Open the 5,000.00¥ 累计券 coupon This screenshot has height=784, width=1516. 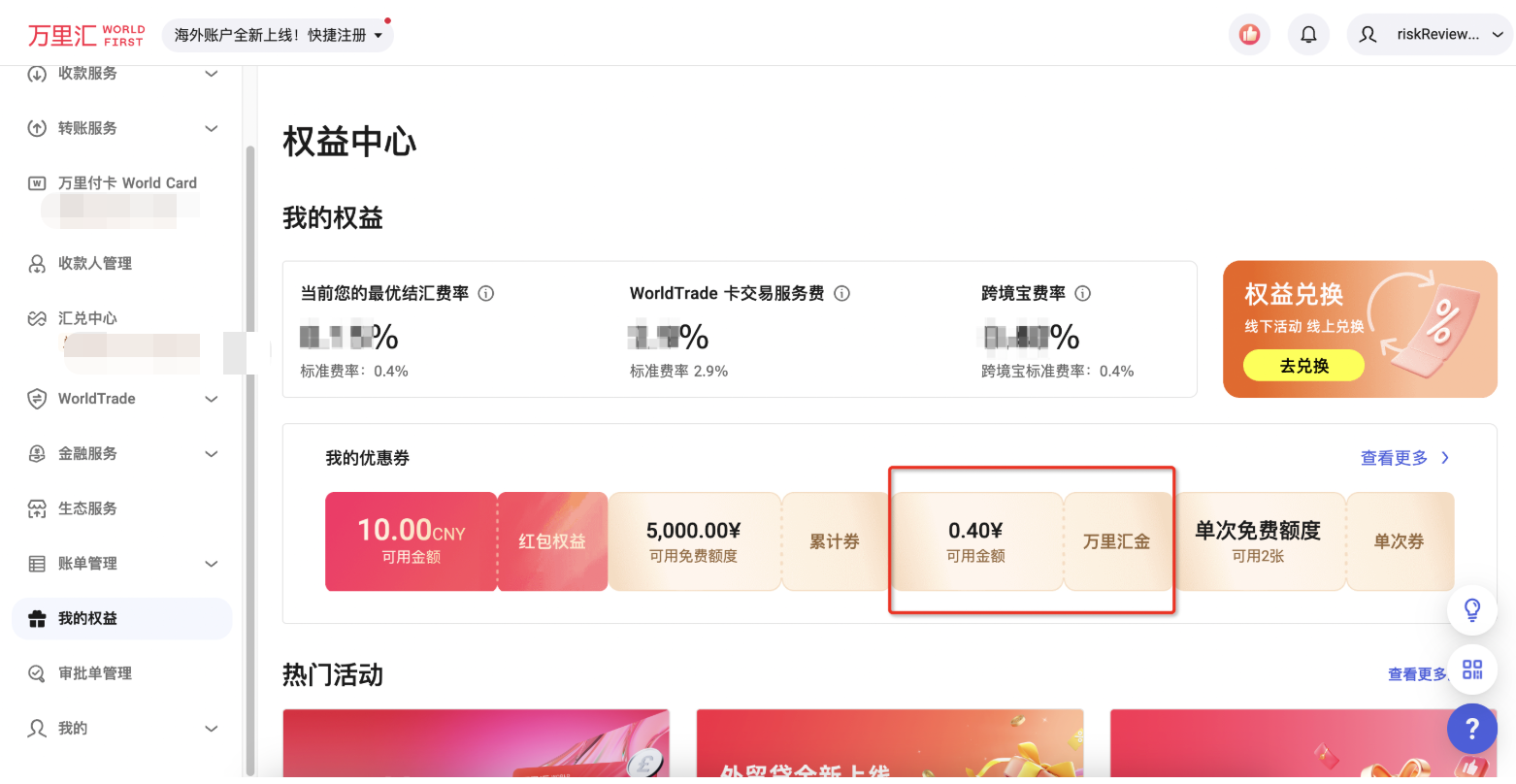coord(748,541)
